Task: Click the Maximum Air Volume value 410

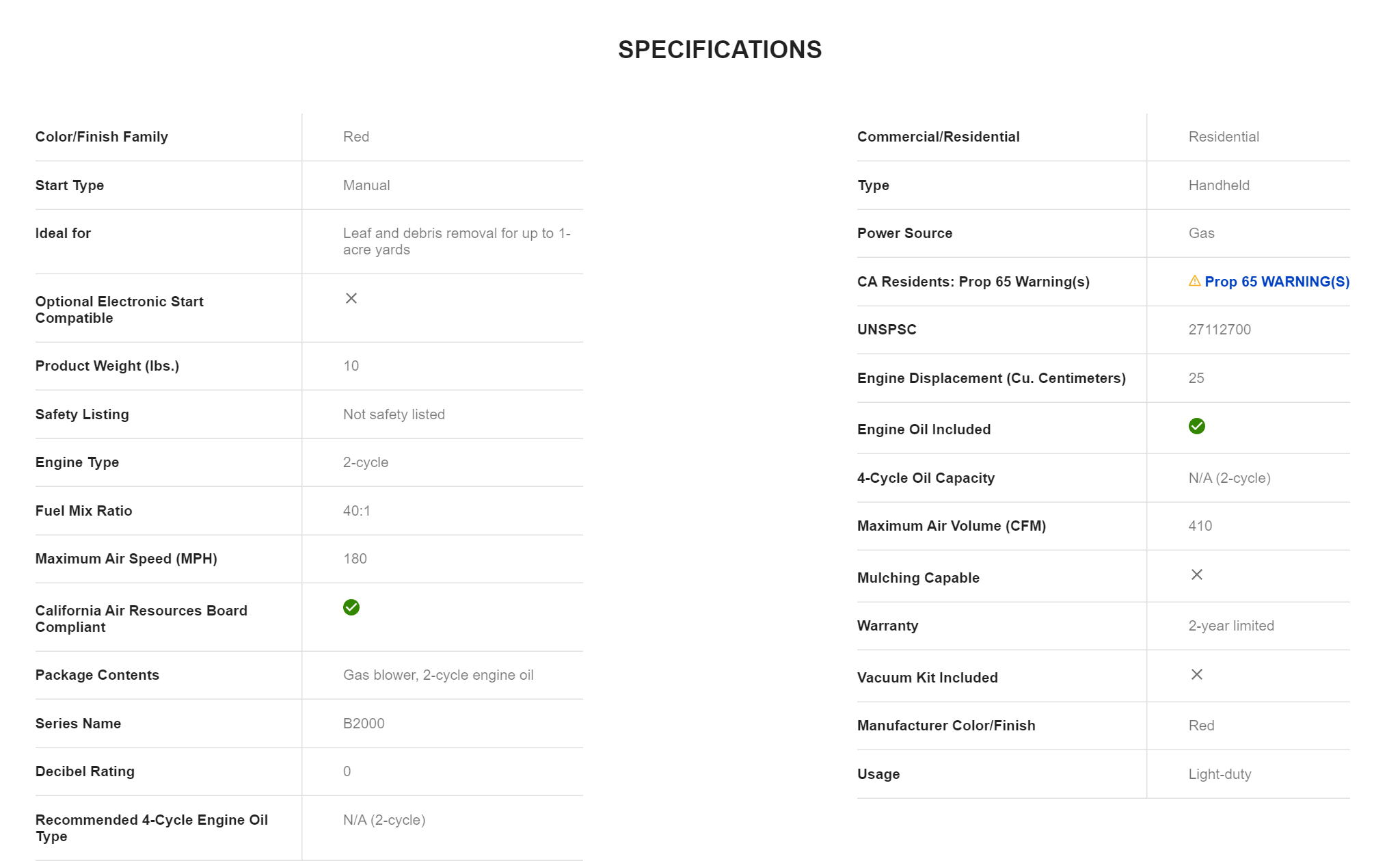Action: click(1200, 526)
